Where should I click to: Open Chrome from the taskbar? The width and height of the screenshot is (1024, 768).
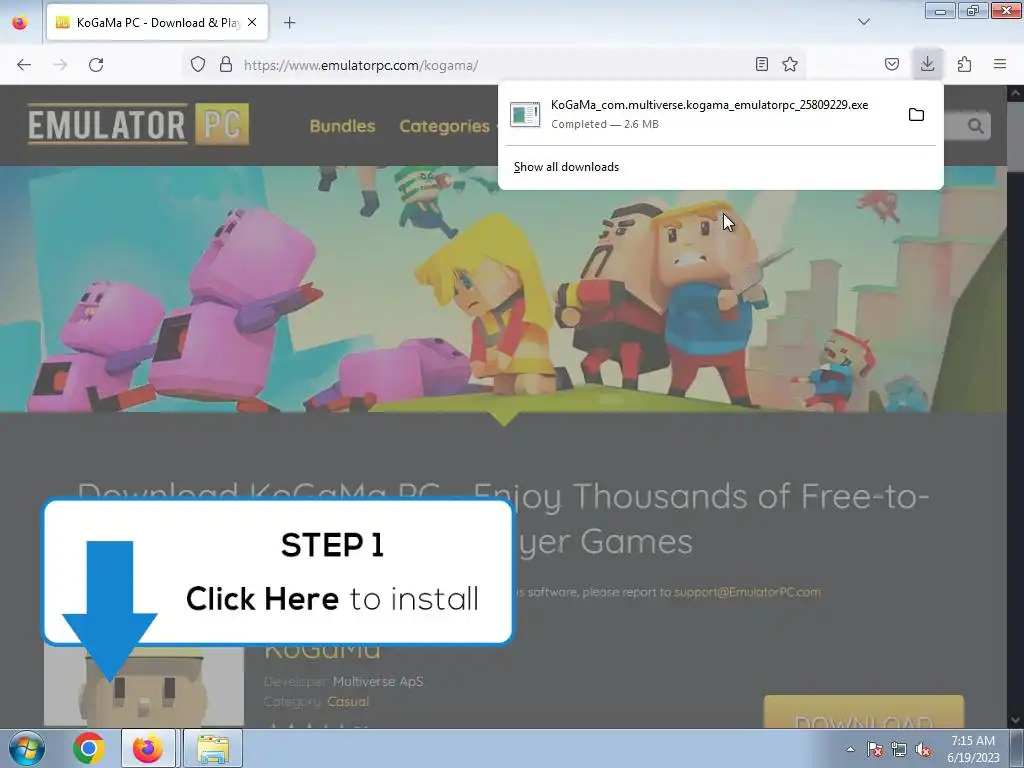coord(89,748)
